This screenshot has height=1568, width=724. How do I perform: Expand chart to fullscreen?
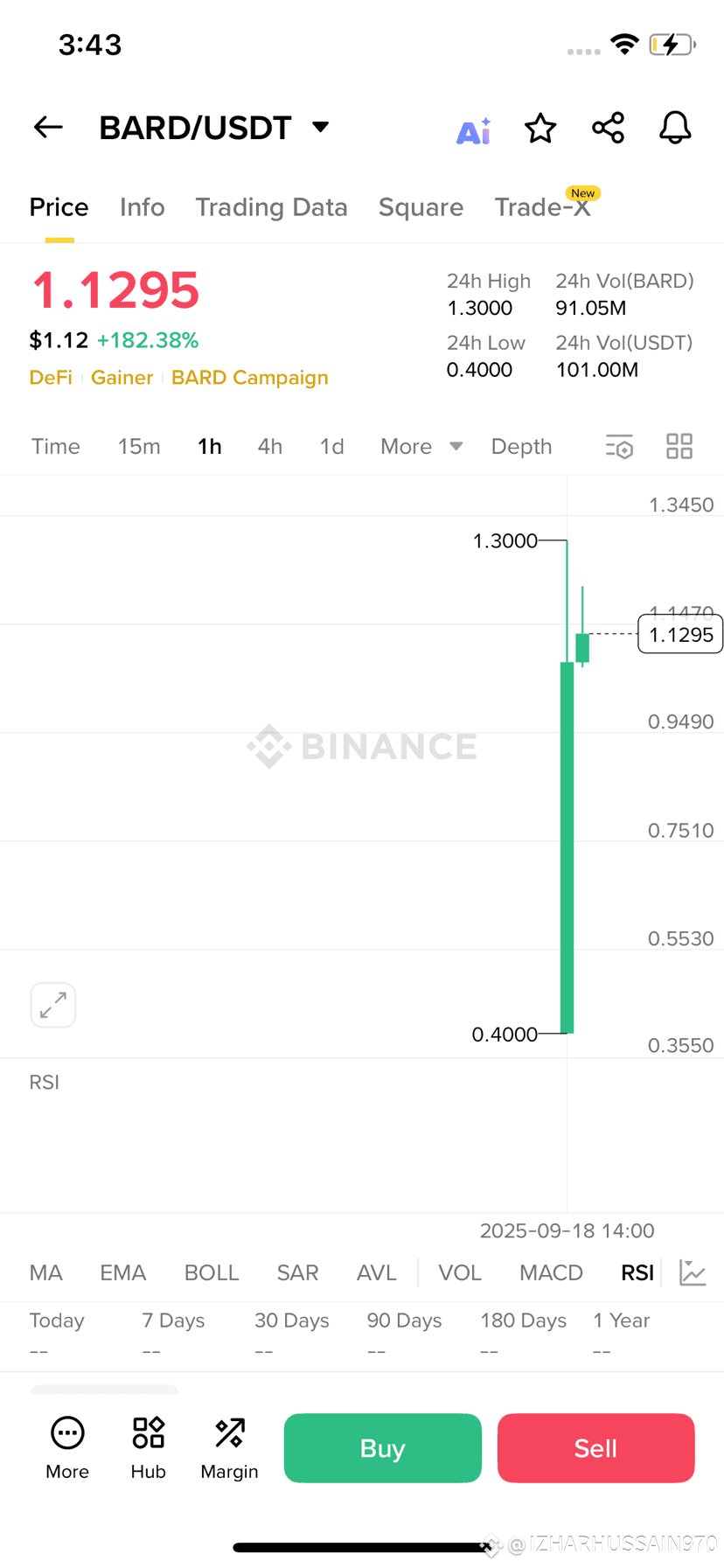click(x=53, y=1005)
